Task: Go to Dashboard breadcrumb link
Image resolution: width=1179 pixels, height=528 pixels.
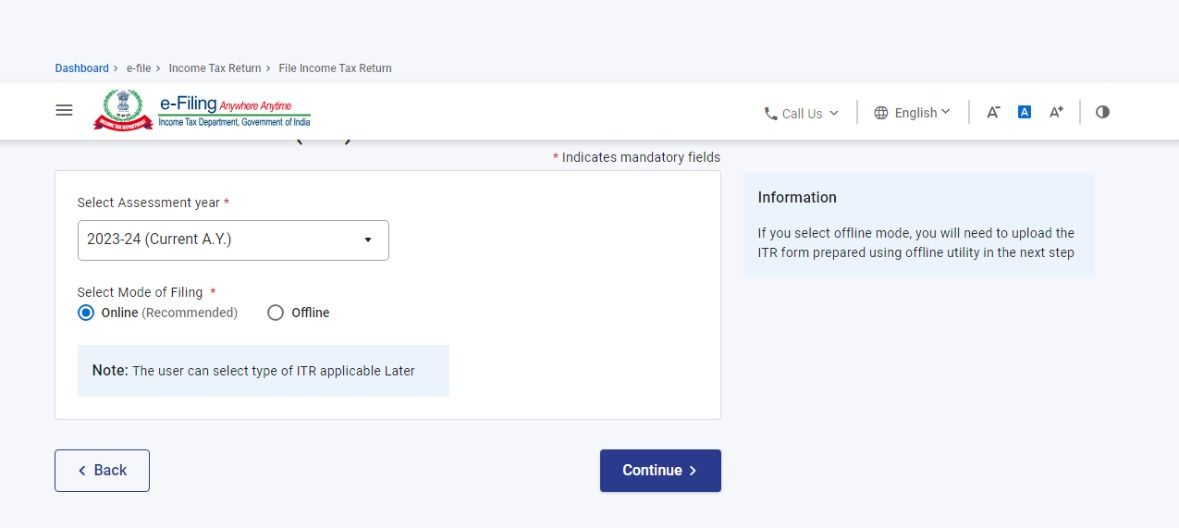Action: pos(82,68)
